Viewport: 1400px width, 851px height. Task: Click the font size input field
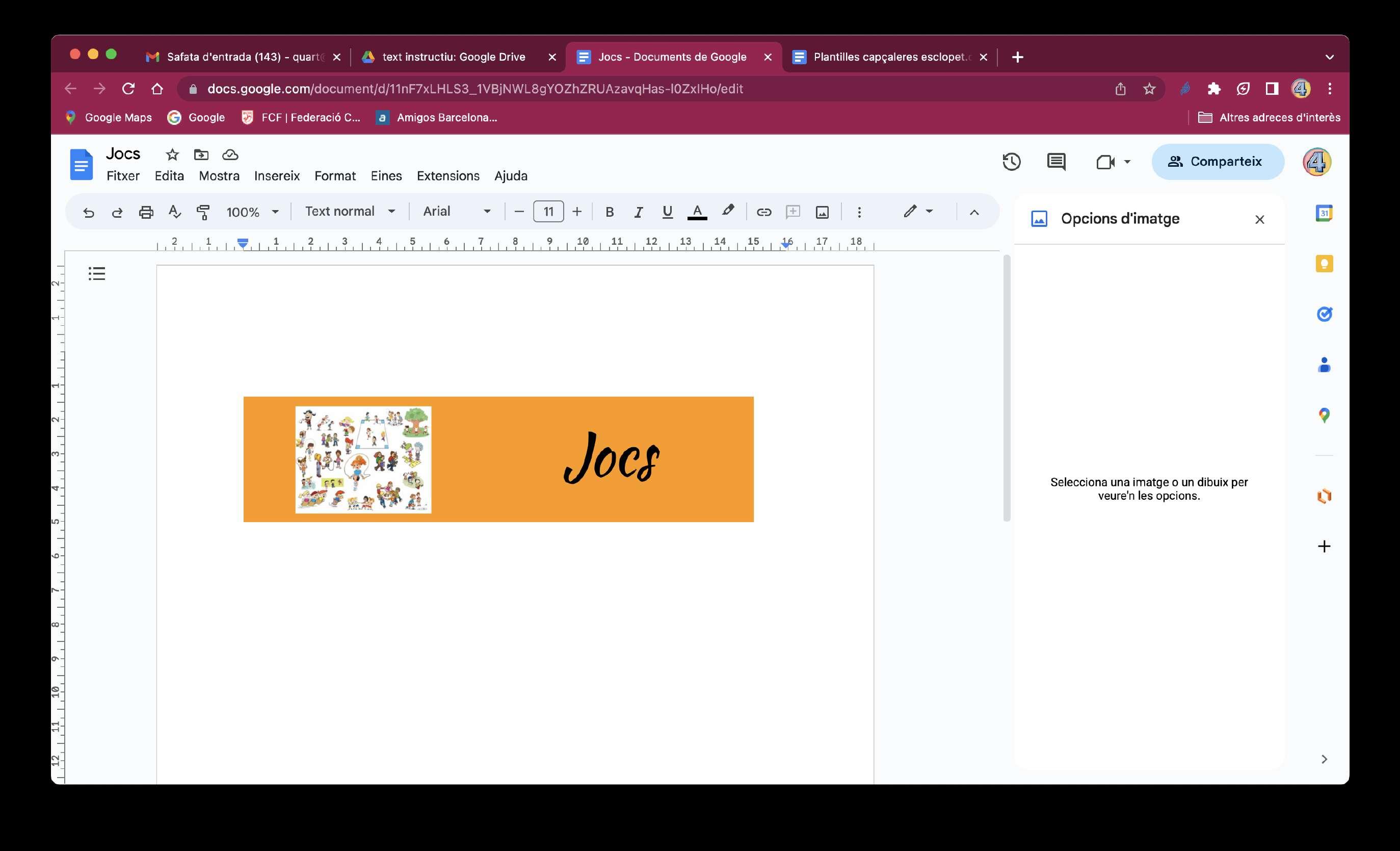[x=548, y=212]
